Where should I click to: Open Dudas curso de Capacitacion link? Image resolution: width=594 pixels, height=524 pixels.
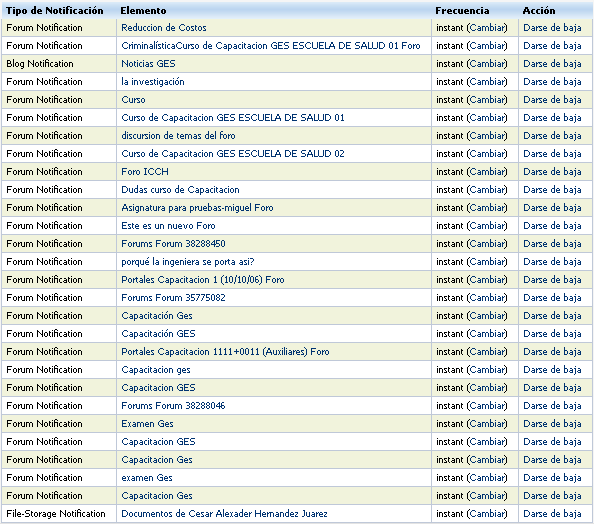[180, 190]
